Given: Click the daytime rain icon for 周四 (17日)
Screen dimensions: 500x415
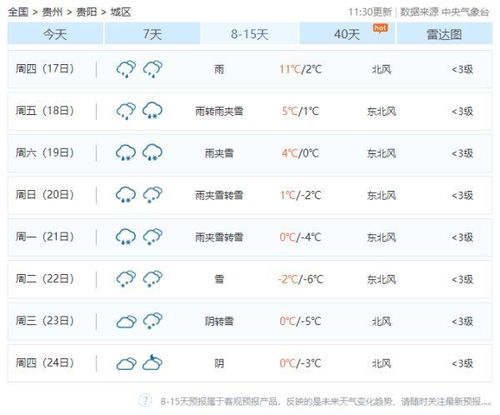Looking at the screenshot, I should (126, 69).
